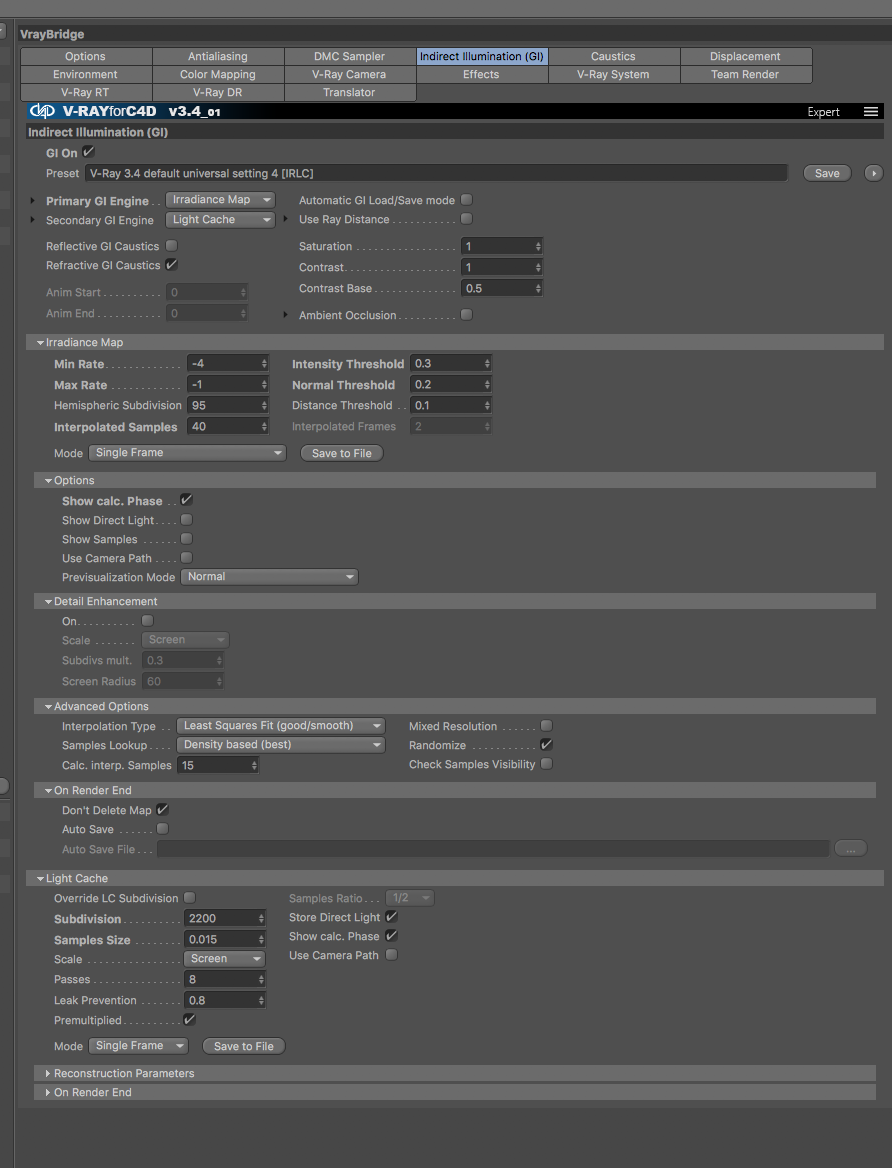Click Light Cache Save to File
The height and width of the screenshot is (1168, 892).
point(244,1046)
